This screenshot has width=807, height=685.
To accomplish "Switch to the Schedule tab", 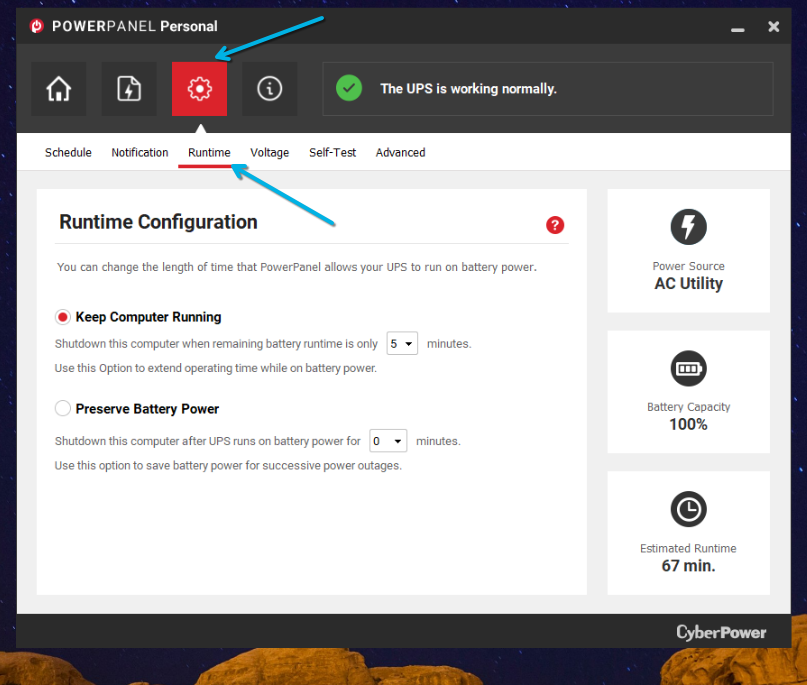I will click(68, 153).
